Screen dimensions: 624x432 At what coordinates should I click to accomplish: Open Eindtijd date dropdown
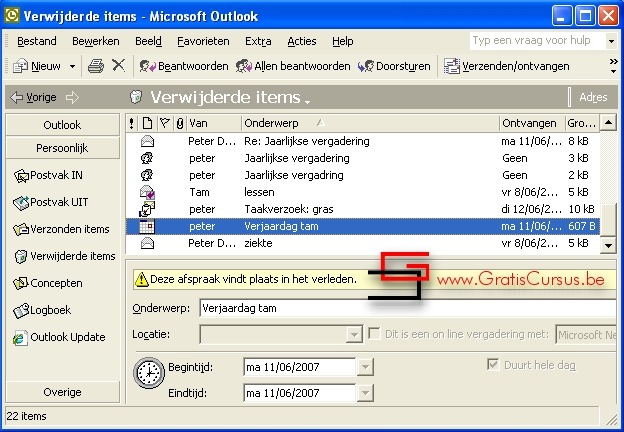pos(365,393)
